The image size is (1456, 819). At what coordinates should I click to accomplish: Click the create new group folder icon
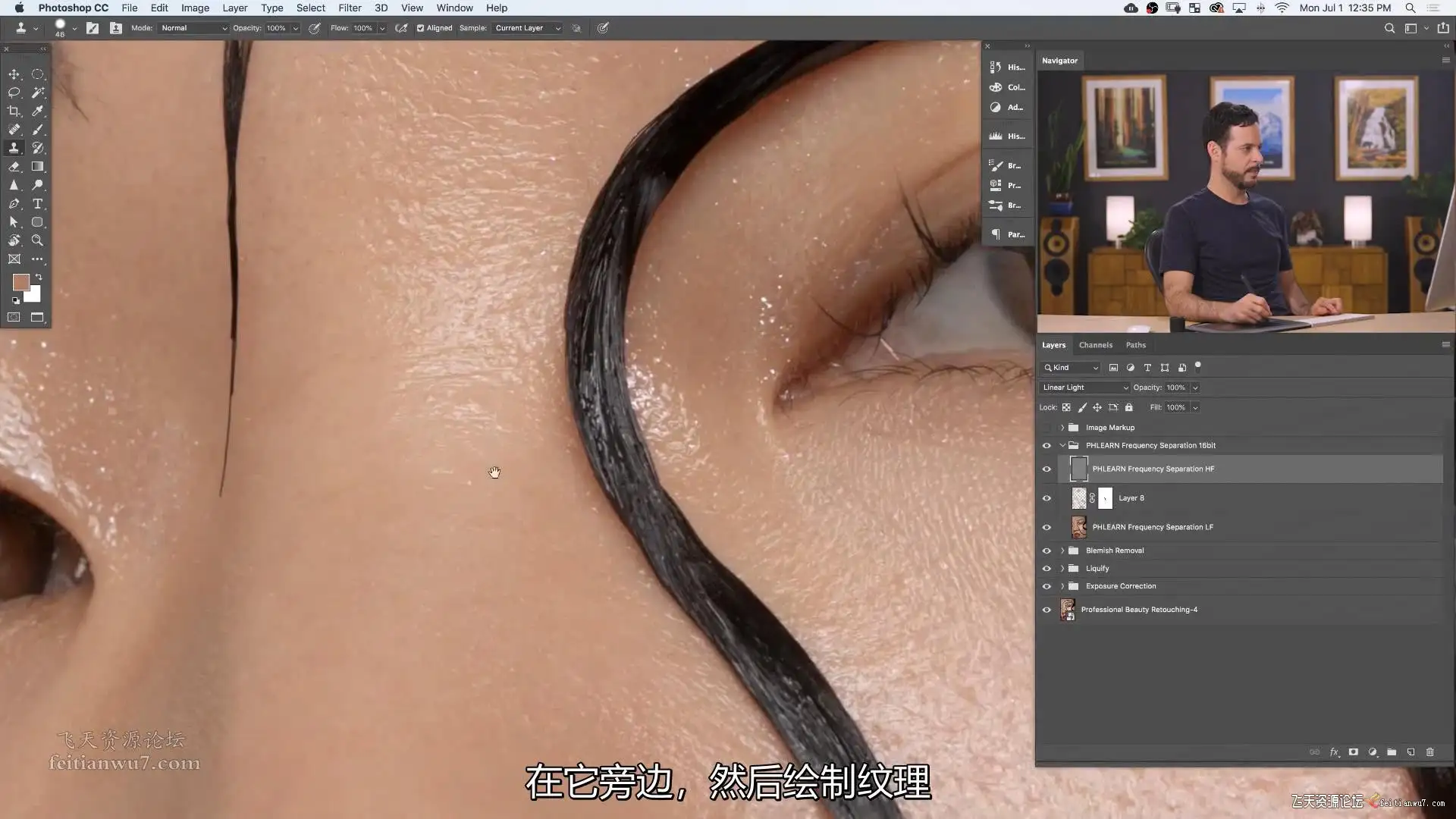pyautogui.click(x=1392, y=752)
